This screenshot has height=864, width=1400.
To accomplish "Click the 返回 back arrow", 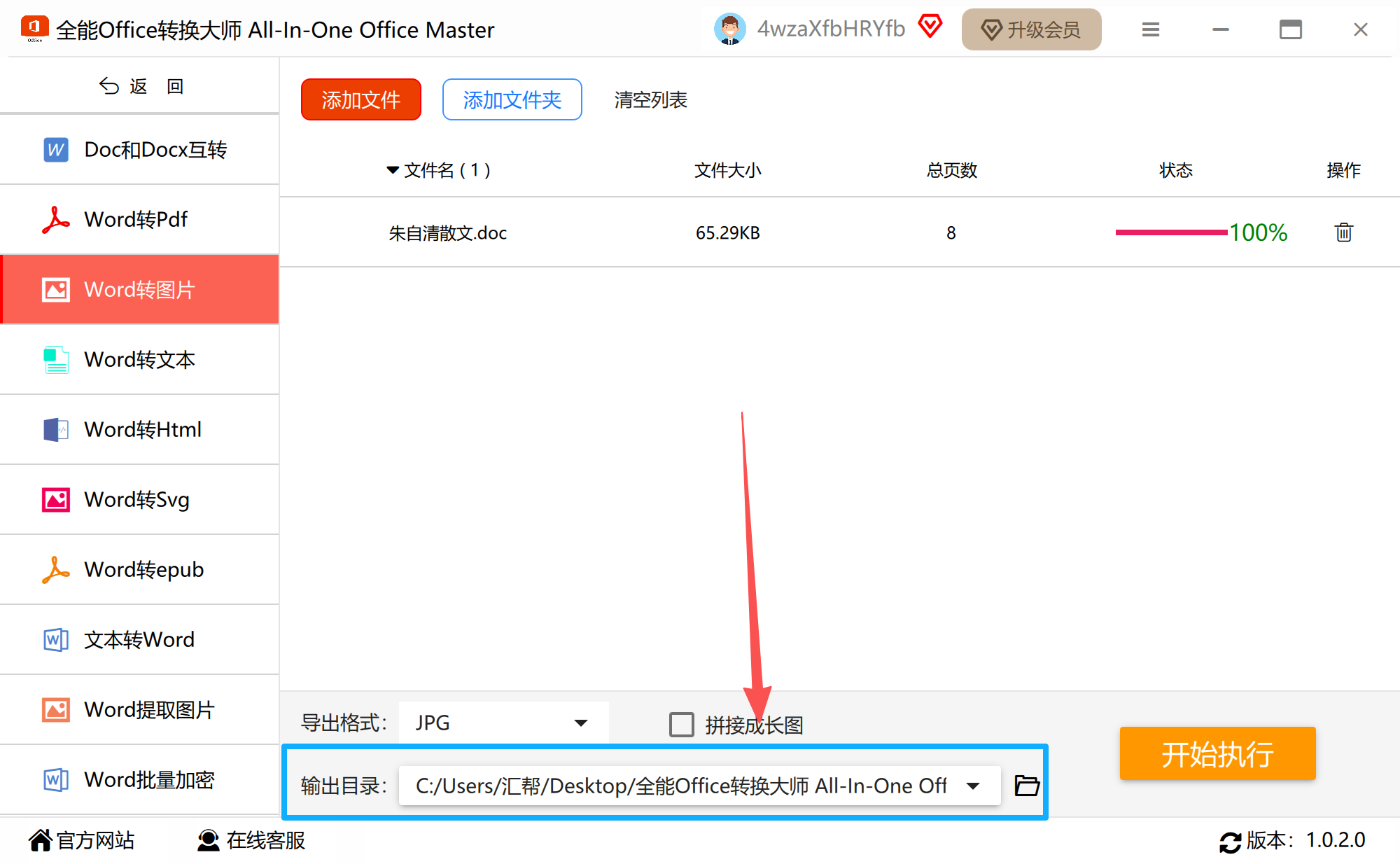I will 109,86.
